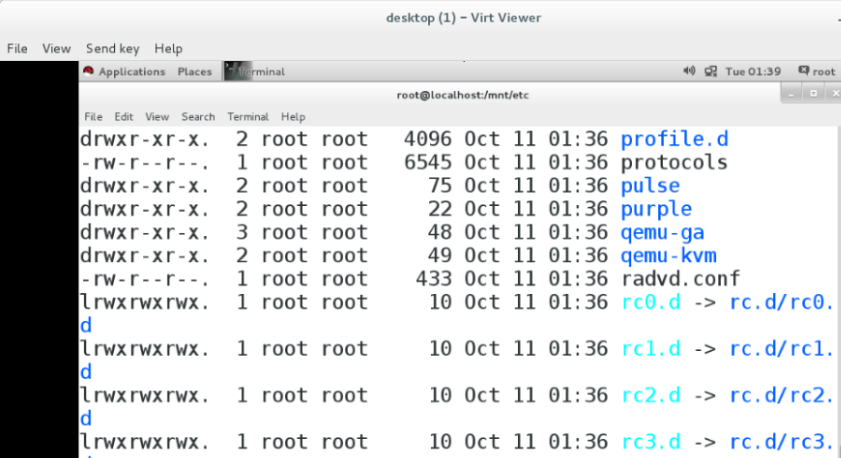Viewport: 841px width, 458px height.
Task: Click the volume speaker icon
Action: [x=689, y=71]
